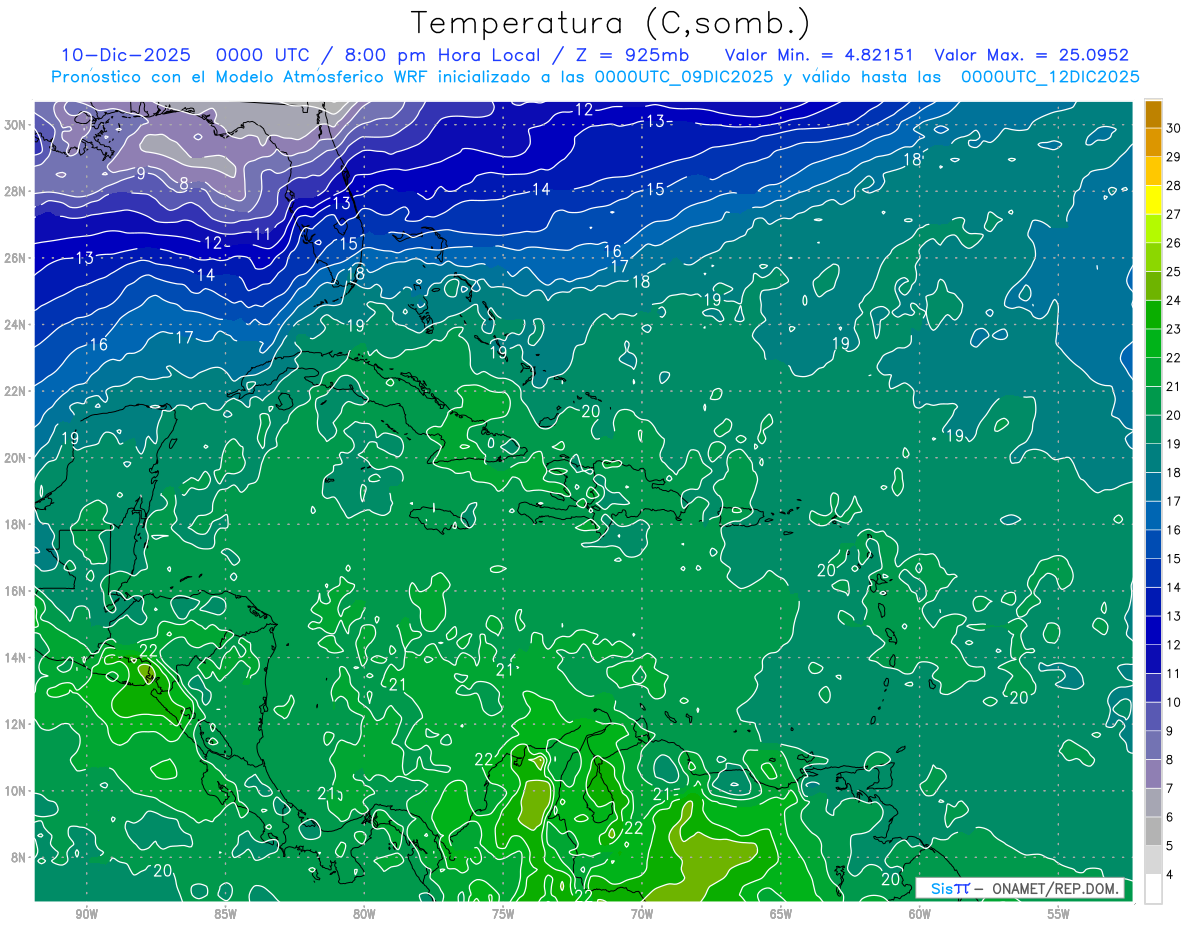Image resolution: width=1200 pixels, height=927 pixels.
Task: Click the 80W longitude axis label
Action: (364, 914)
